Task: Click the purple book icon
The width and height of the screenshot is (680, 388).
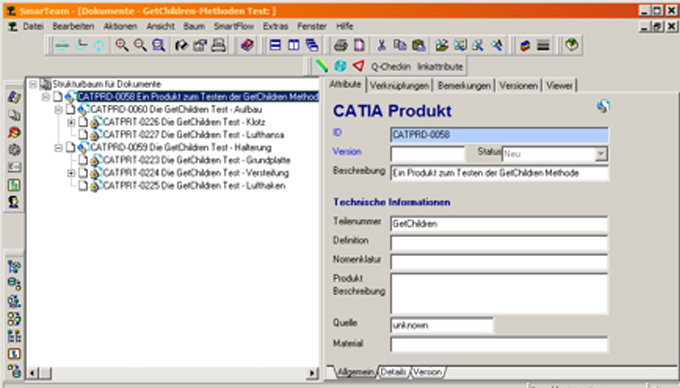Action: pyautogui.click(x=247, y=45)
